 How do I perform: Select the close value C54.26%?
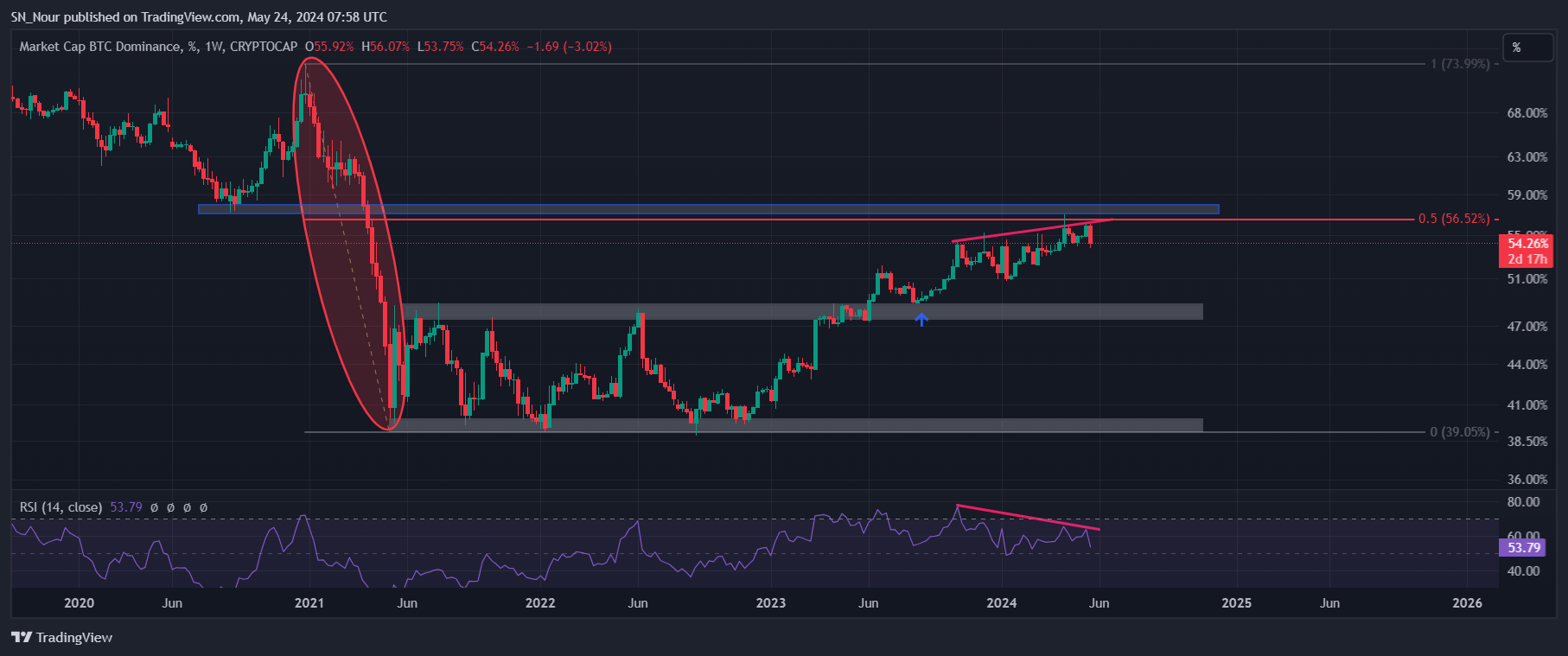[495, 47]
